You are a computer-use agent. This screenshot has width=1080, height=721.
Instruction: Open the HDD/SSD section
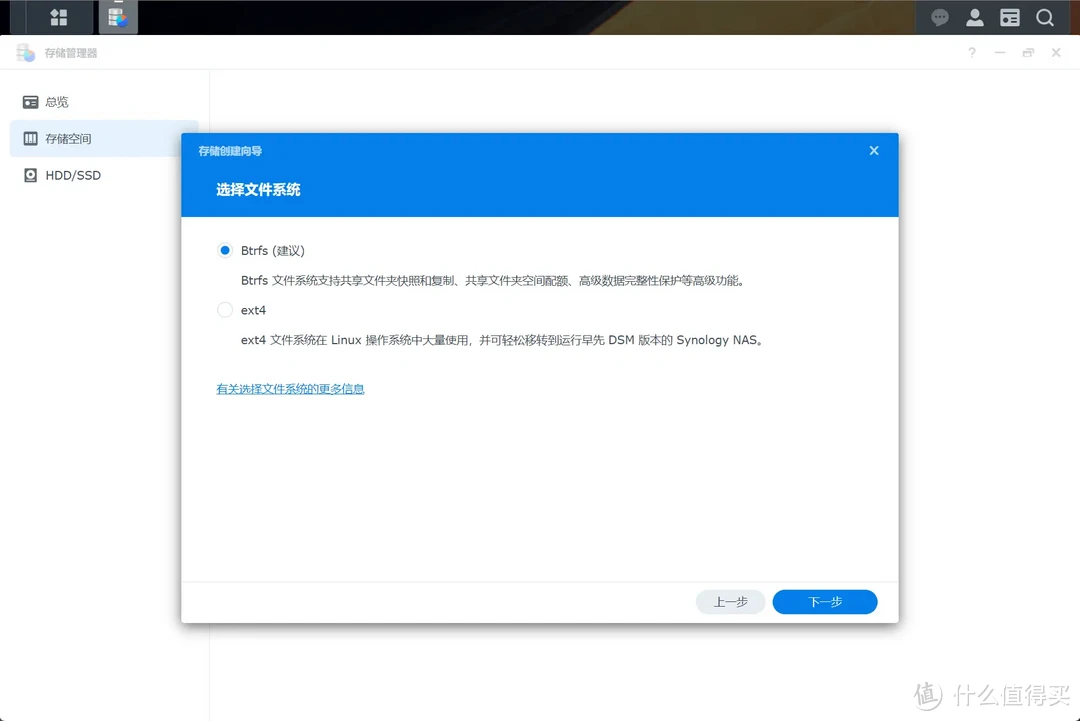click(x=66, y=175)
